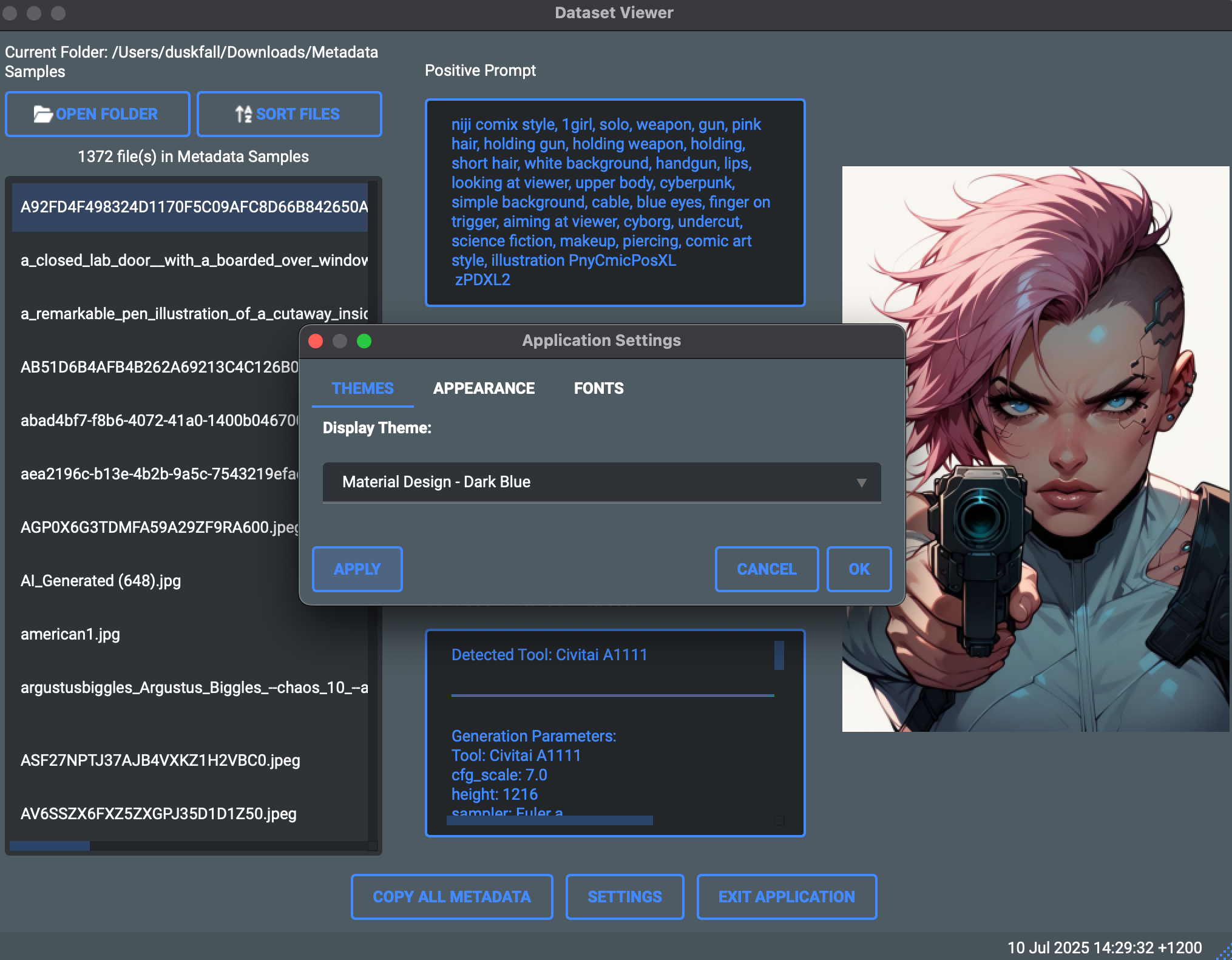Click Cancel in Application Settings

[767, 569]
